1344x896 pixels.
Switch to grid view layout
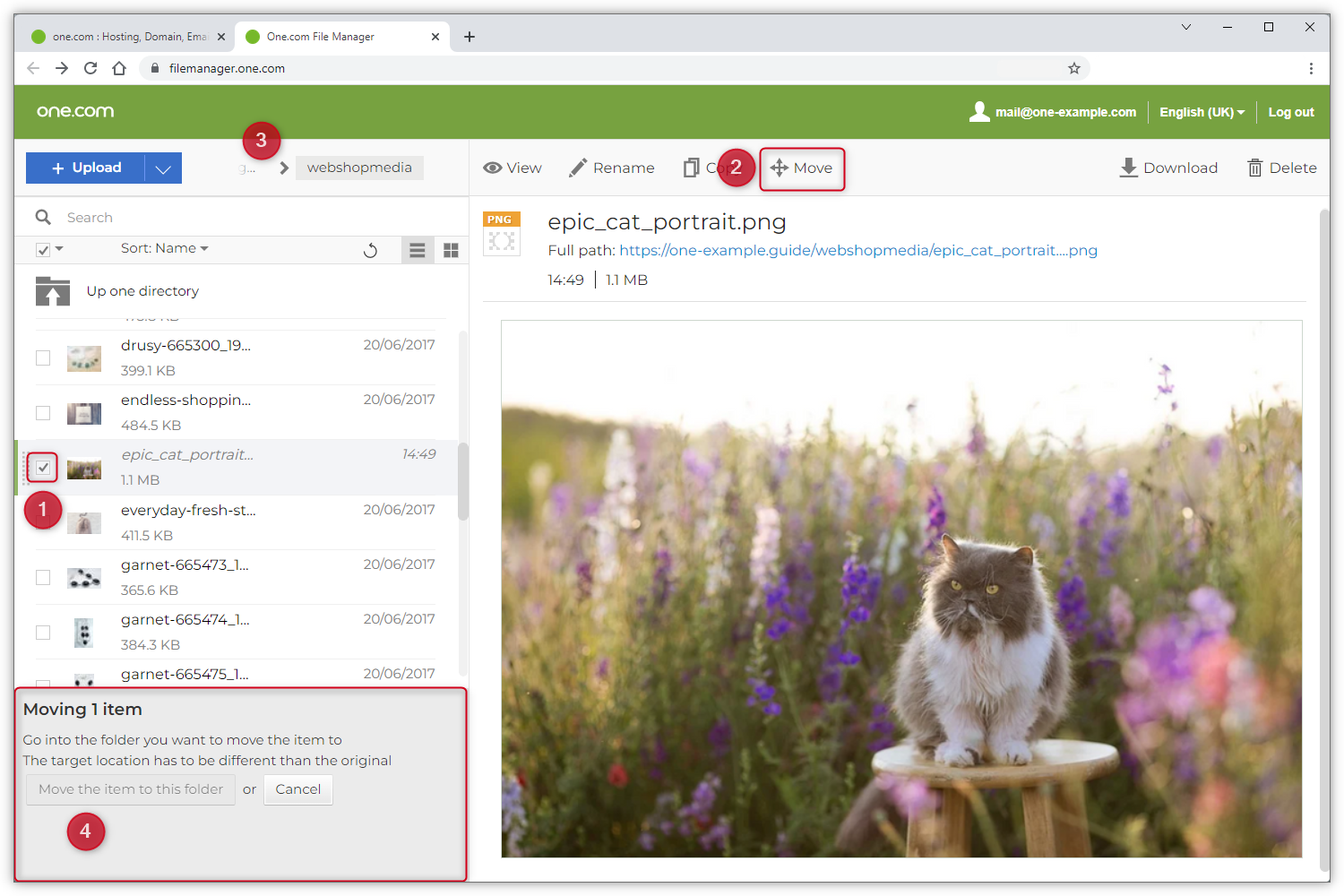(451, 250)
